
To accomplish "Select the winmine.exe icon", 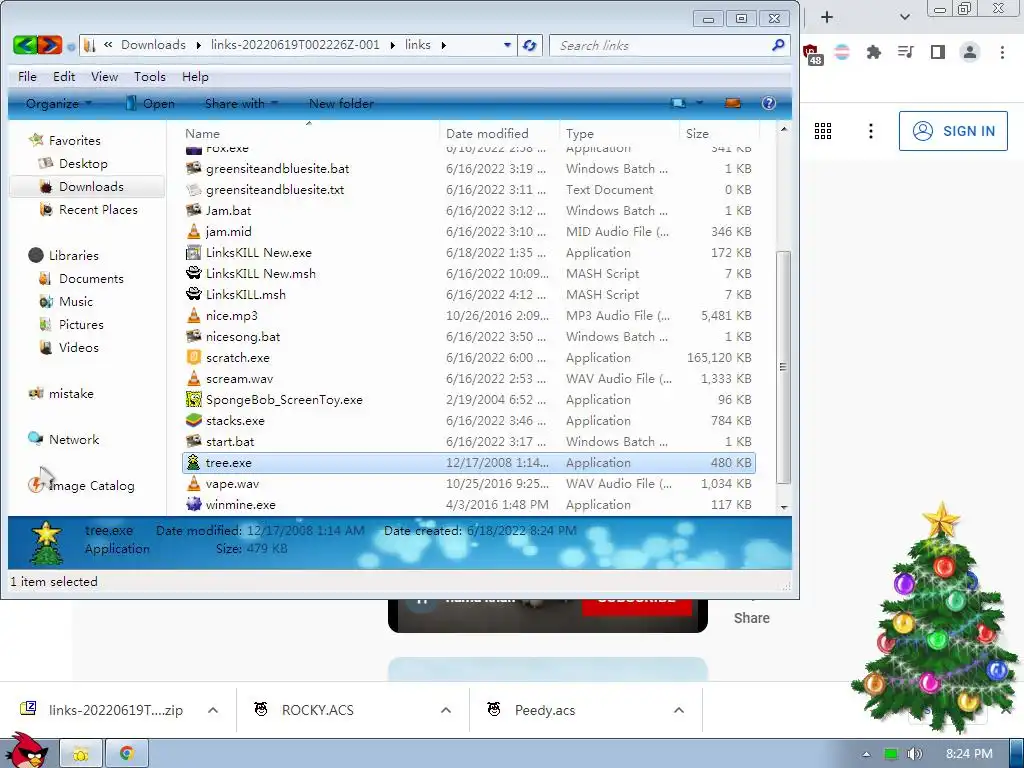I will coord(193,504).
